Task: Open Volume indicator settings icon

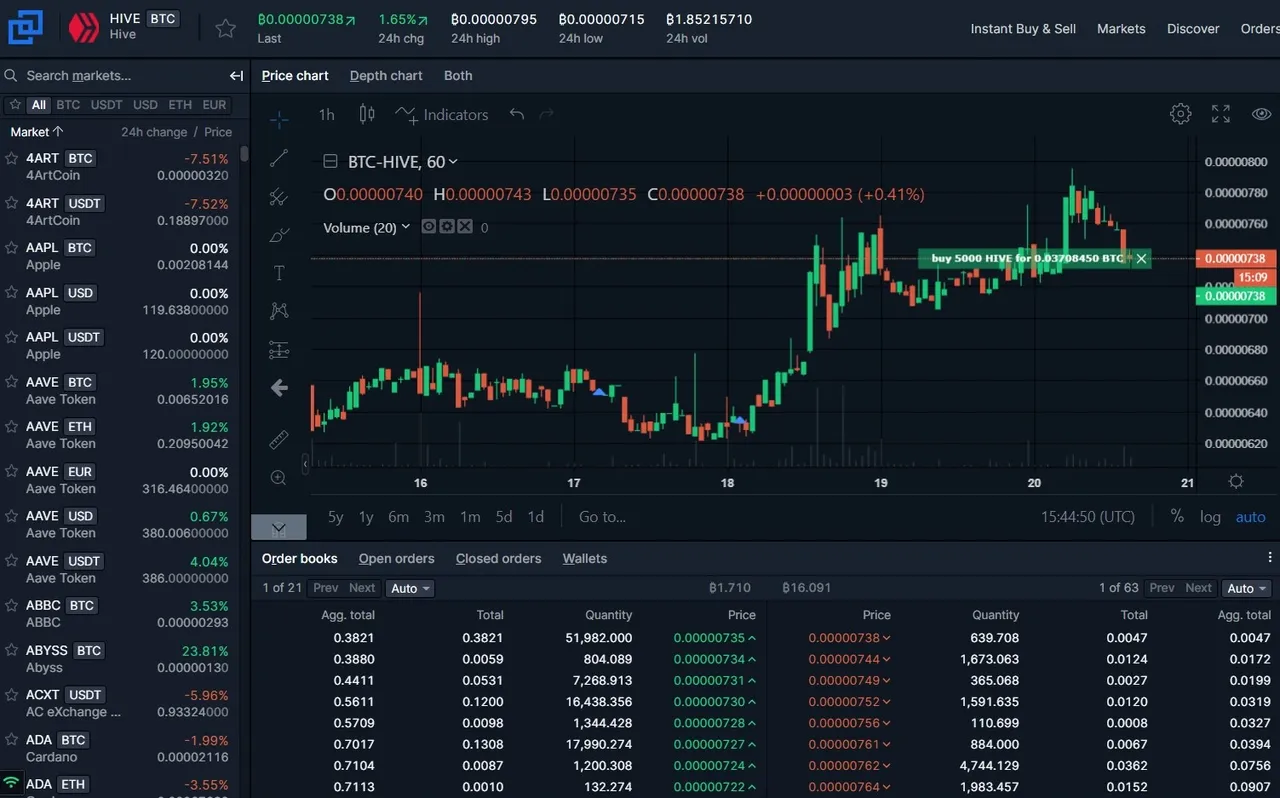Action: pos(447,227)
